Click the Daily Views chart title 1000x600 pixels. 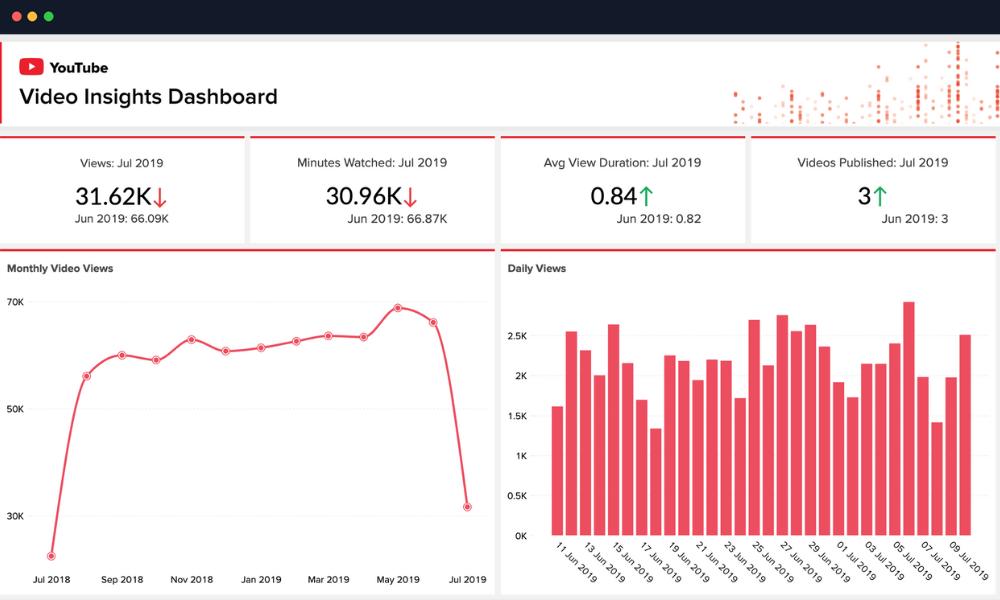[x=537, y=268]
